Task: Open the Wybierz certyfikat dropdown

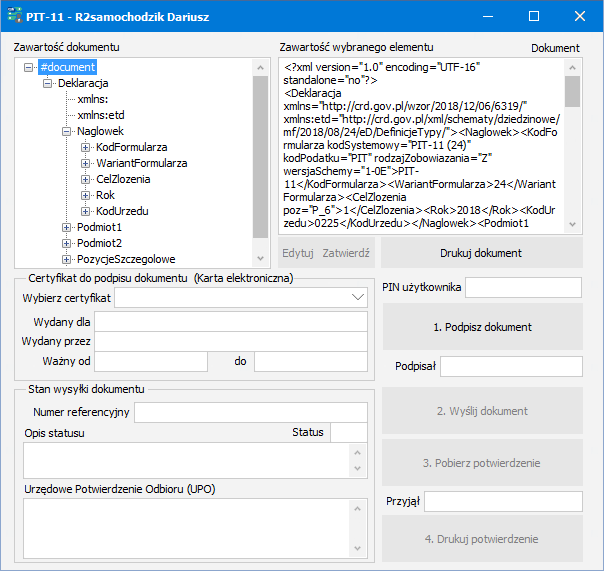Action: click(x=359, y=298)
